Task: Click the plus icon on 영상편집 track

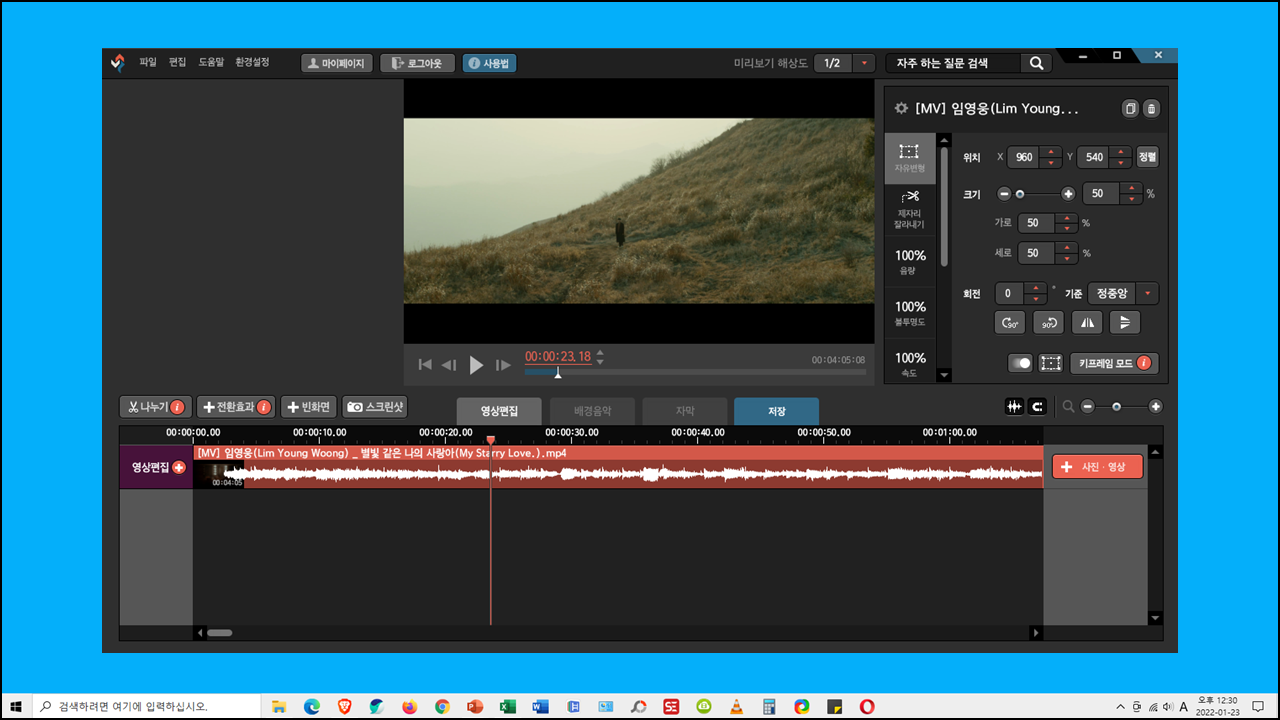Action: (179, 467)
